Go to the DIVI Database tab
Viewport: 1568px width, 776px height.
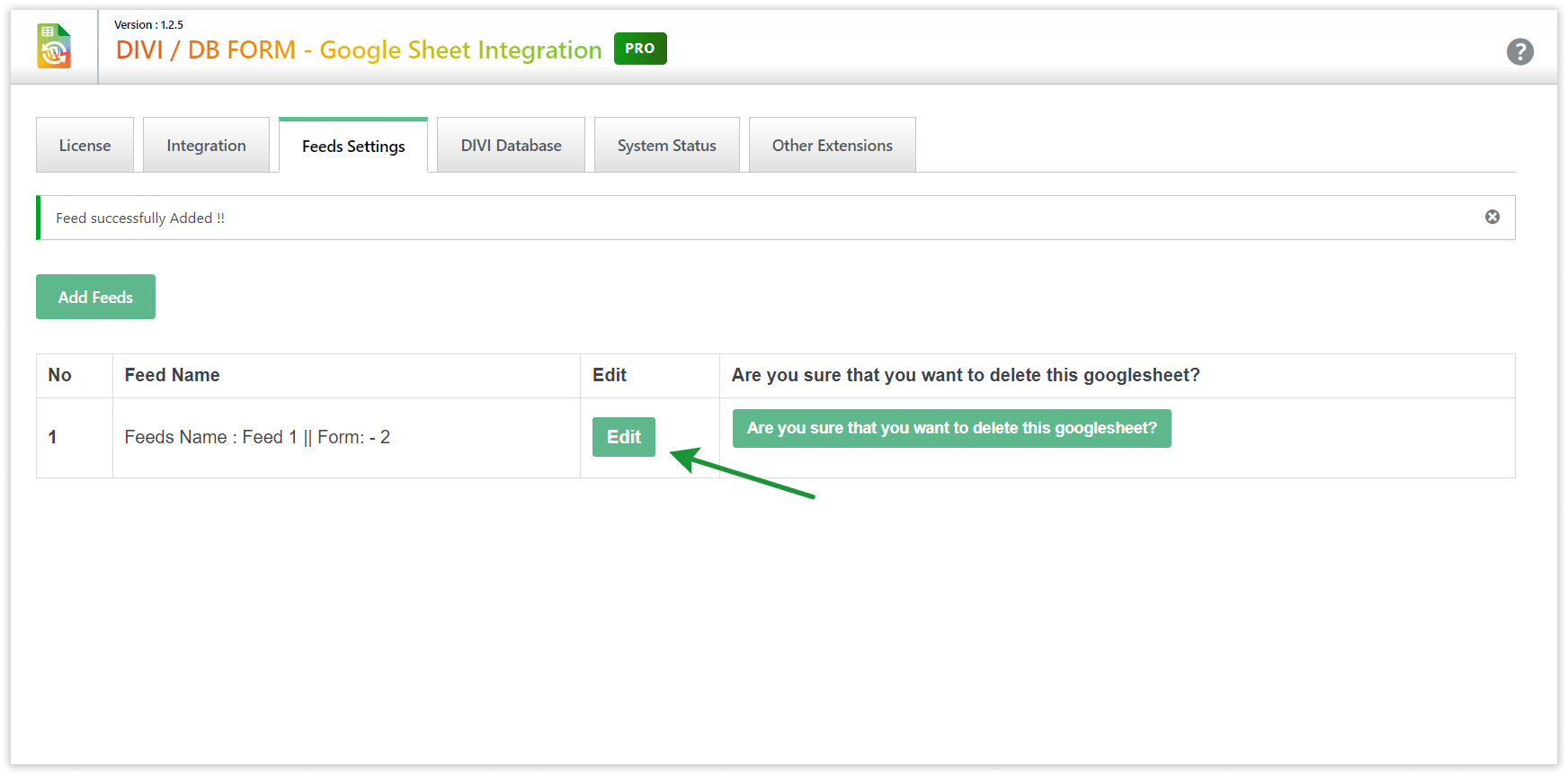point(511,146)
